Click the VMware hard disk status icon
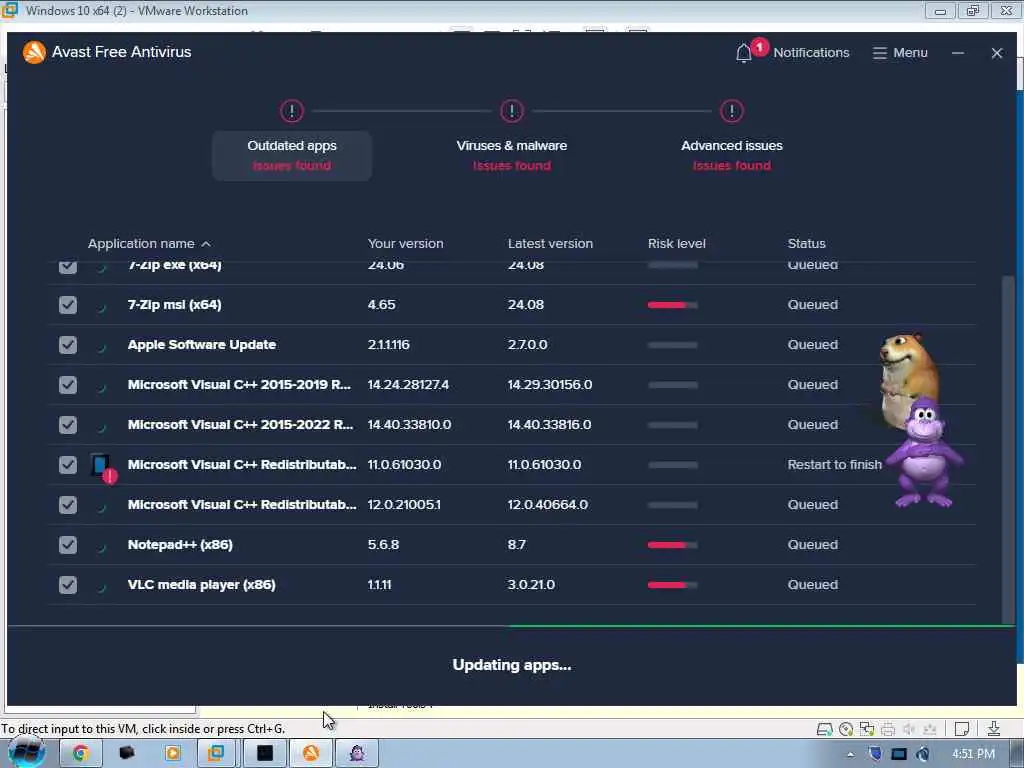The image size is (1024, 768). point(825,729)
